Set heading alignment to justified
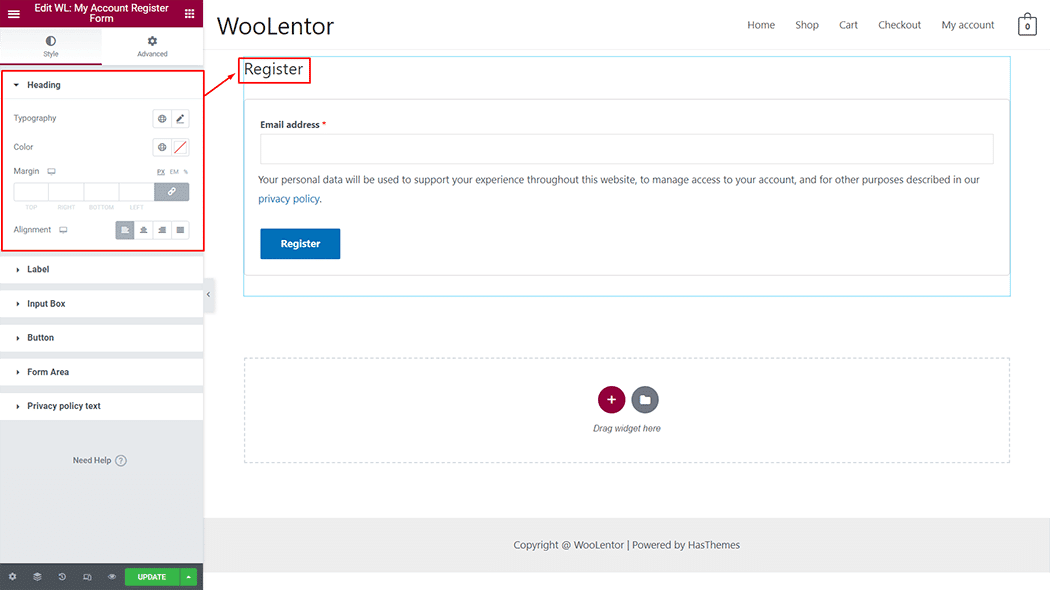This screenshot has width=1050, height=590. point(180,230)
